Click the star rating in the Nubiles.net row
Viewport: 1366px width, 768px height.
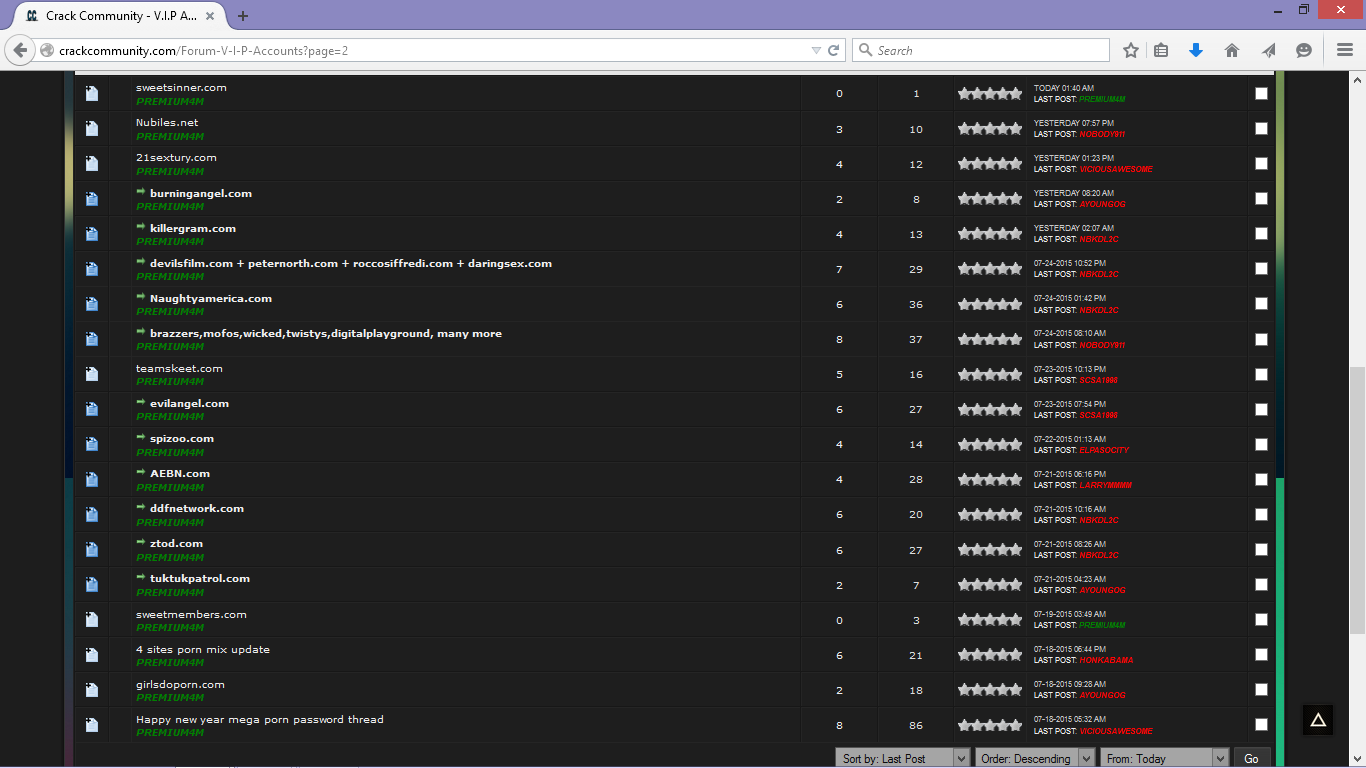(990, 128)
